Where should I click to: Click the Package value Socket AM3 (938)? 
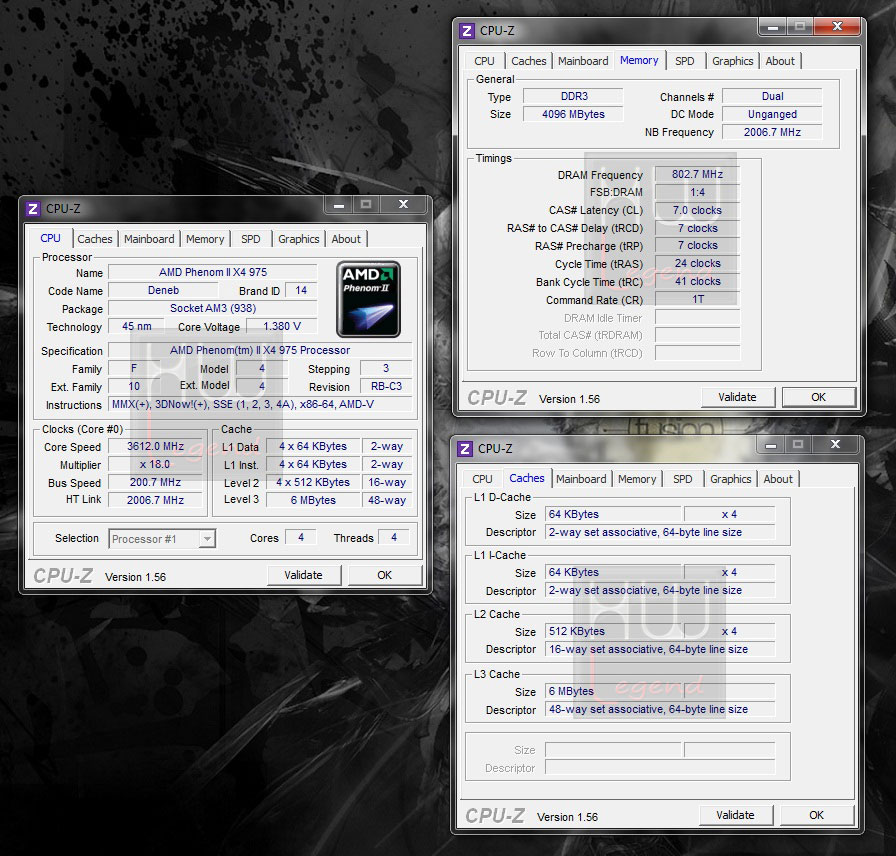coord(213,309)
